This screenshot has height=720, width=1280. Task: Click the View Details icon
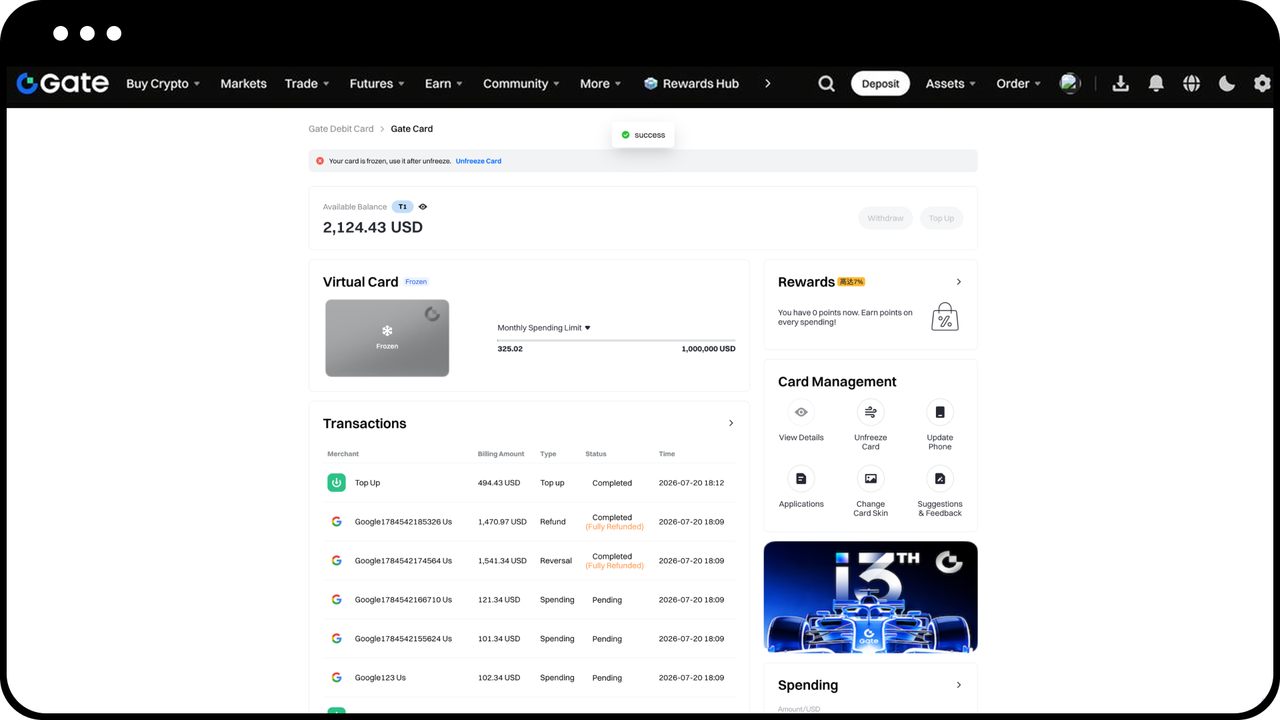click(801, 412)
